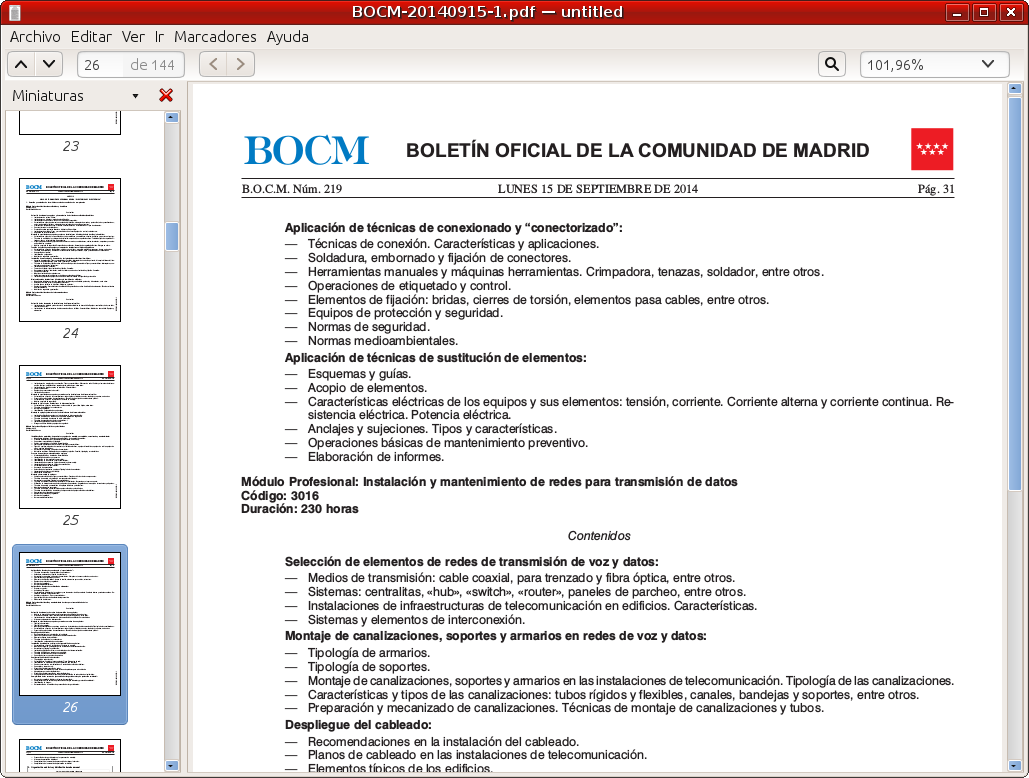This screenshot has width=1029, height=778.
Task: Open the search magnifier tool
Action: pos(831,65)
